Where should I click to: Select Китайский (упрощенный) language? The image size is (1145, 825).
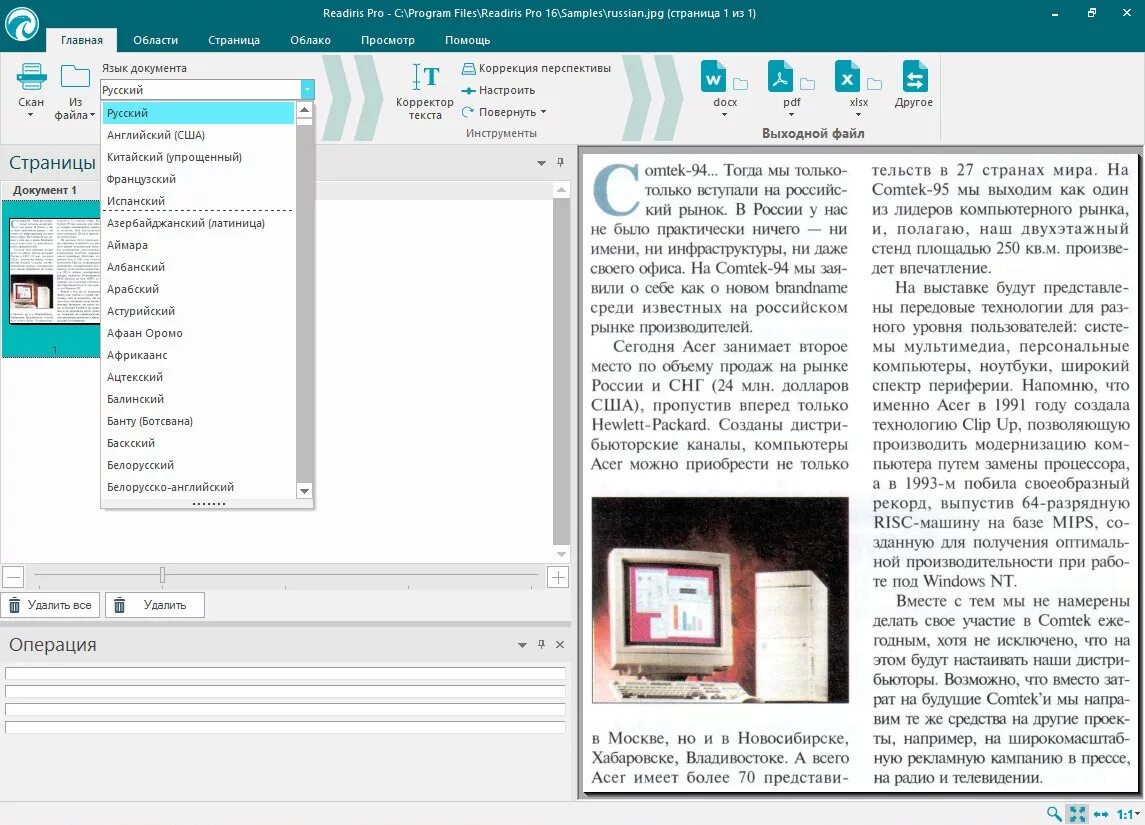pos(198,157)
